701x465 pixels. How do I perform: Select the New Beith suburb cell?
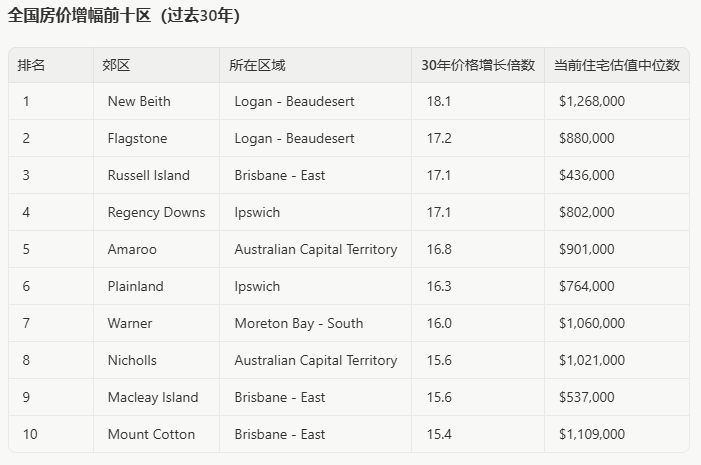[x=139, y=102]
